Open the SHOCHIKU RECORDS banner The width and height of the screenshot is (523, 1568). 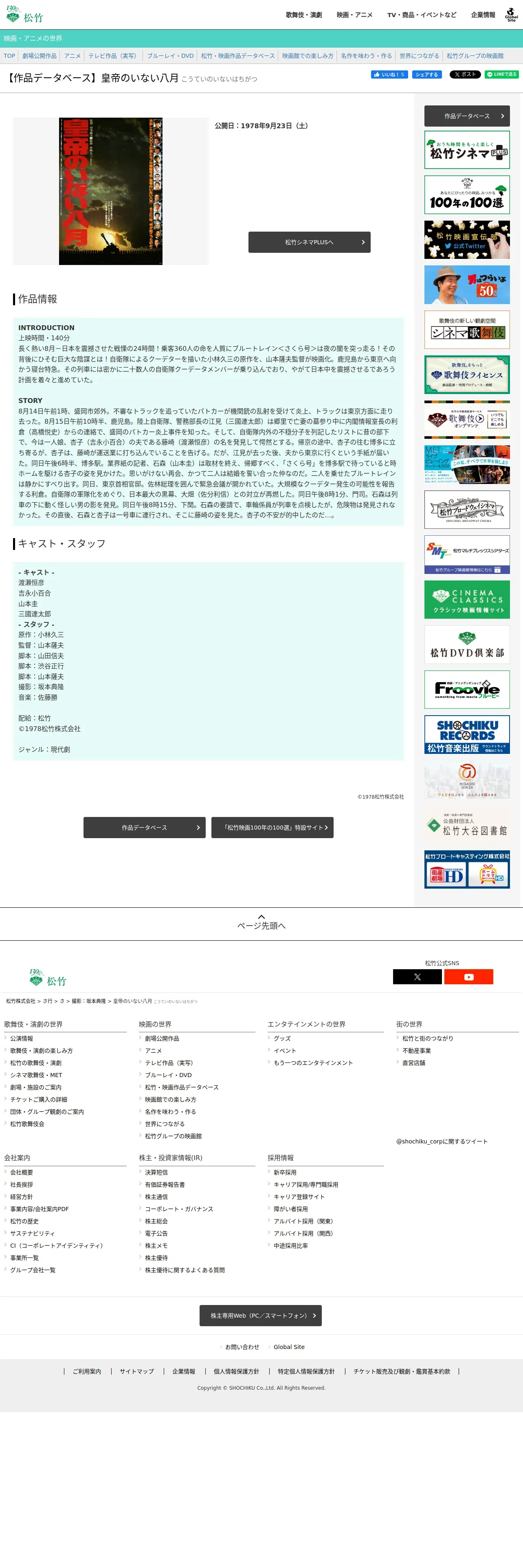click(x=467, y=735)
